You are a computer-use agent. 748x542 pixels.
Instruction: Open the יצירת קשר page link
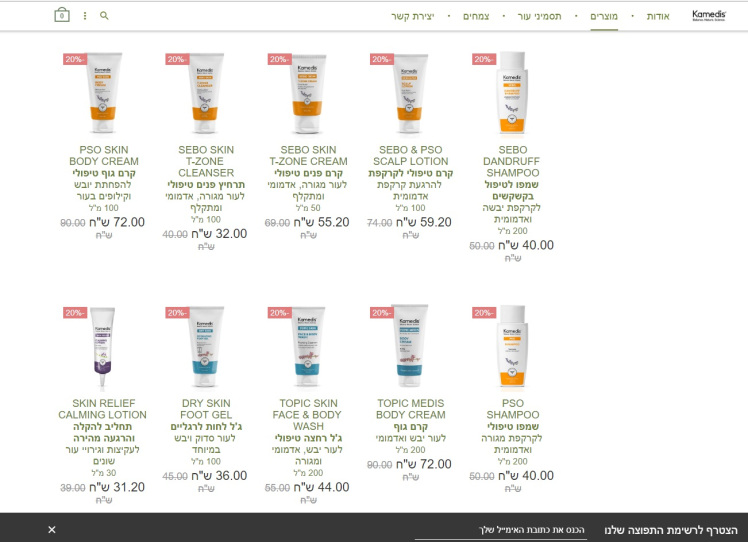[x=413, y=16]
